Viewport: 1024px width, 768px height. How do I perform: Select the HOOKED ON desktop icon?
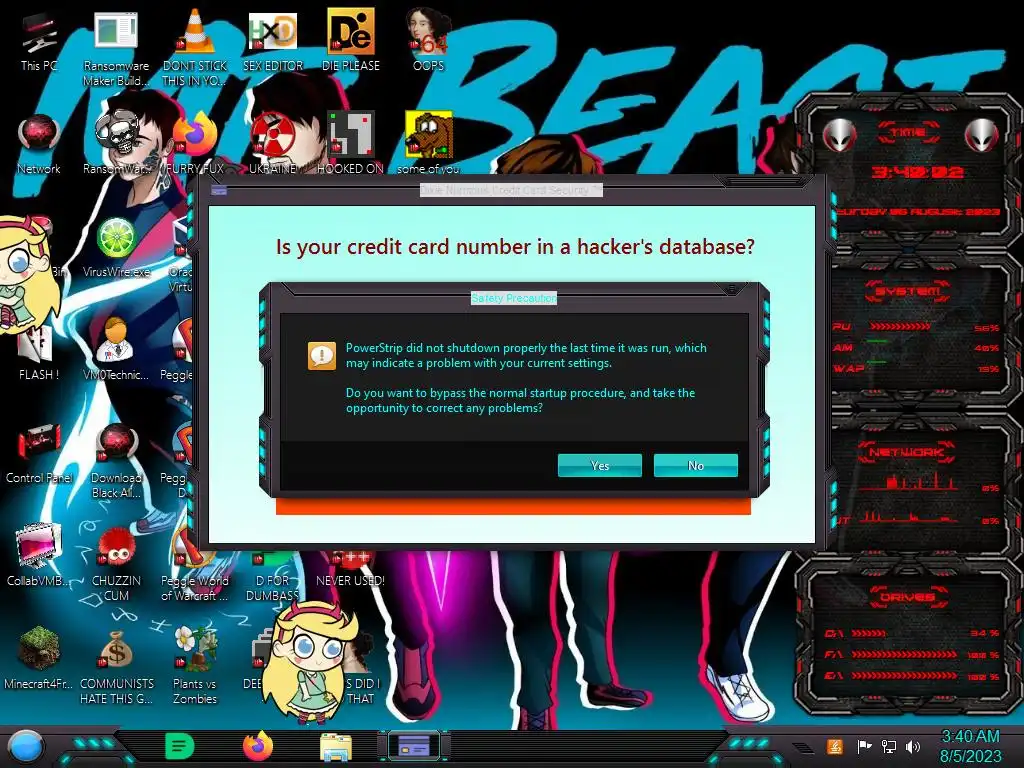pyautogui.click(x=351, y=145)
